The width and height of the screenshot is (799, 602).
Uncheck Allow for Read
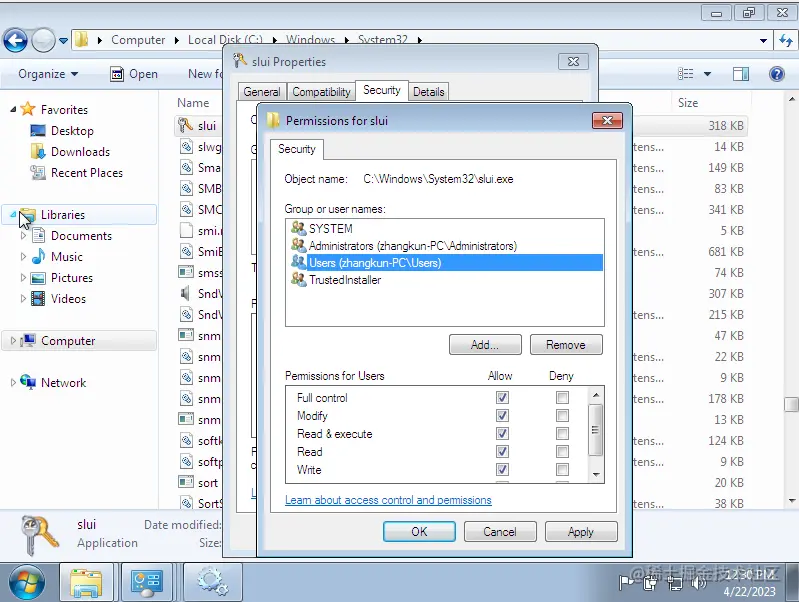(502, 452)
